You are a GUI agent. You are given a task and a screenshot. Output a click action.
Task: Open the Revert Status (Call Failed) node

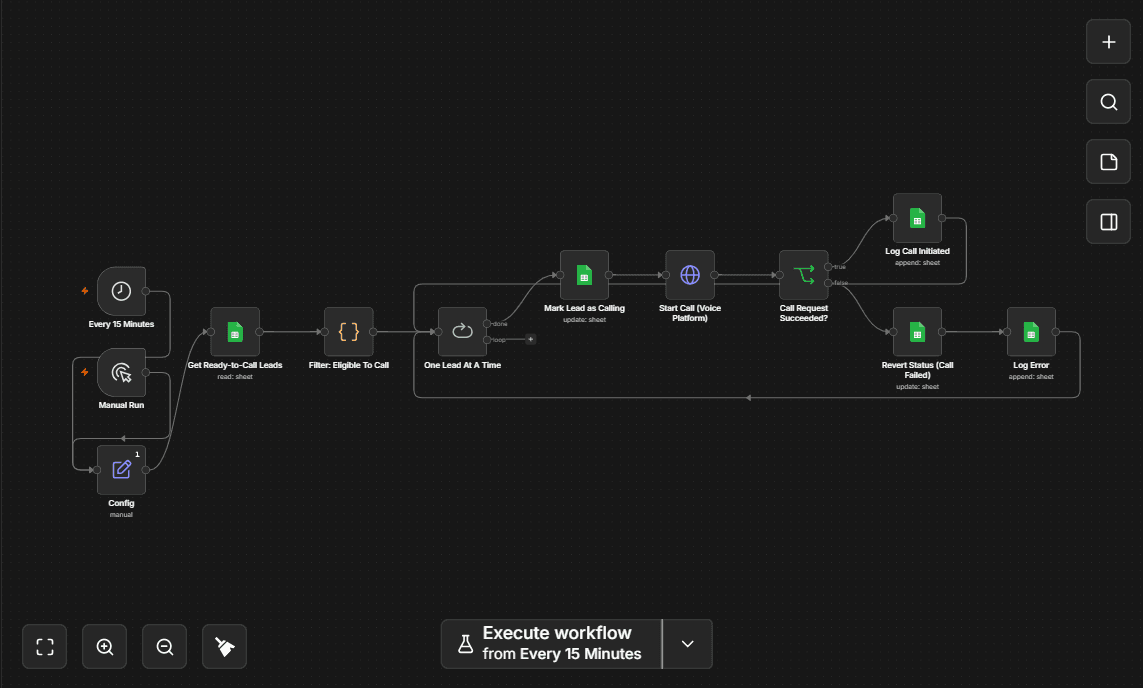pyautogui.click(x=917, y=332)
